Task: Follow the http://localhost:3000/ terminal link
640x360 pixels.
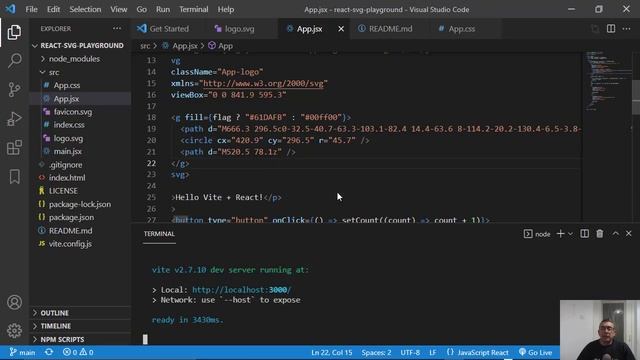Action: 241,290
